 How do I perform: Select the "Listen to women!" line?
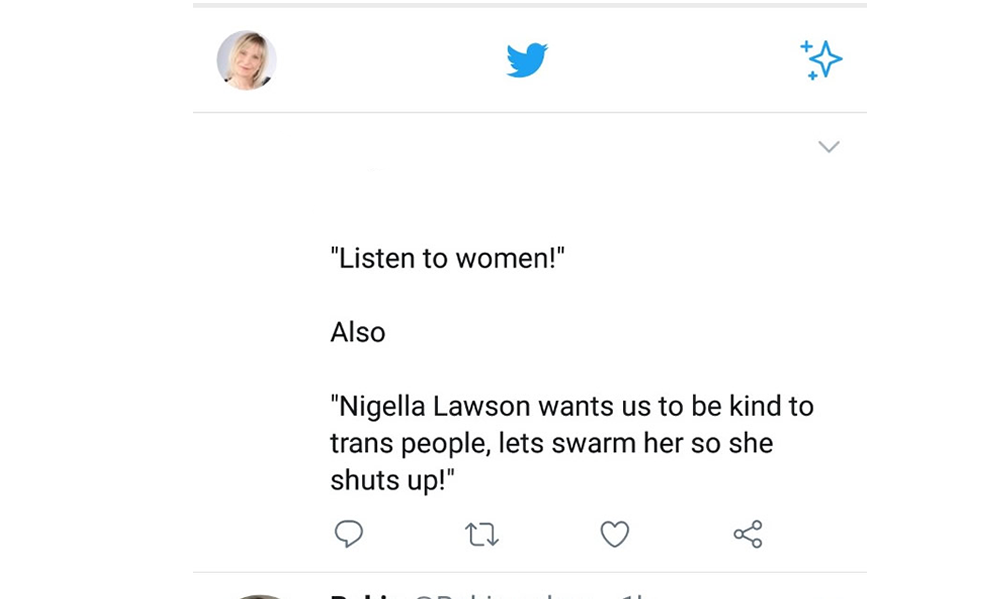tap(448, 259)
